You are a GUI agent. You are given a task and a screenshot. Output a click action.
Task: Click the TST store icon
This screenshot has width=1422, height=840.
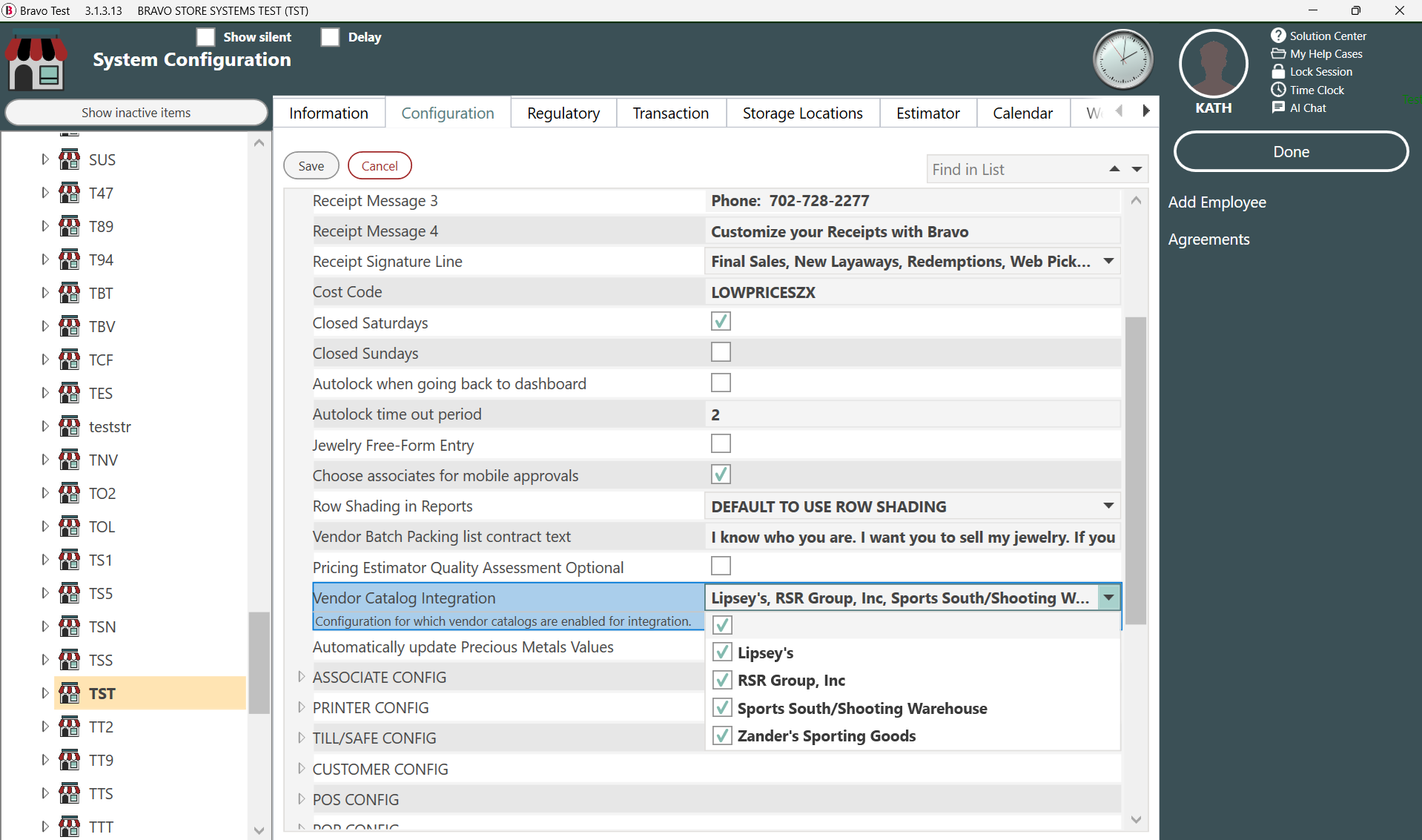[x=70, y=693]
